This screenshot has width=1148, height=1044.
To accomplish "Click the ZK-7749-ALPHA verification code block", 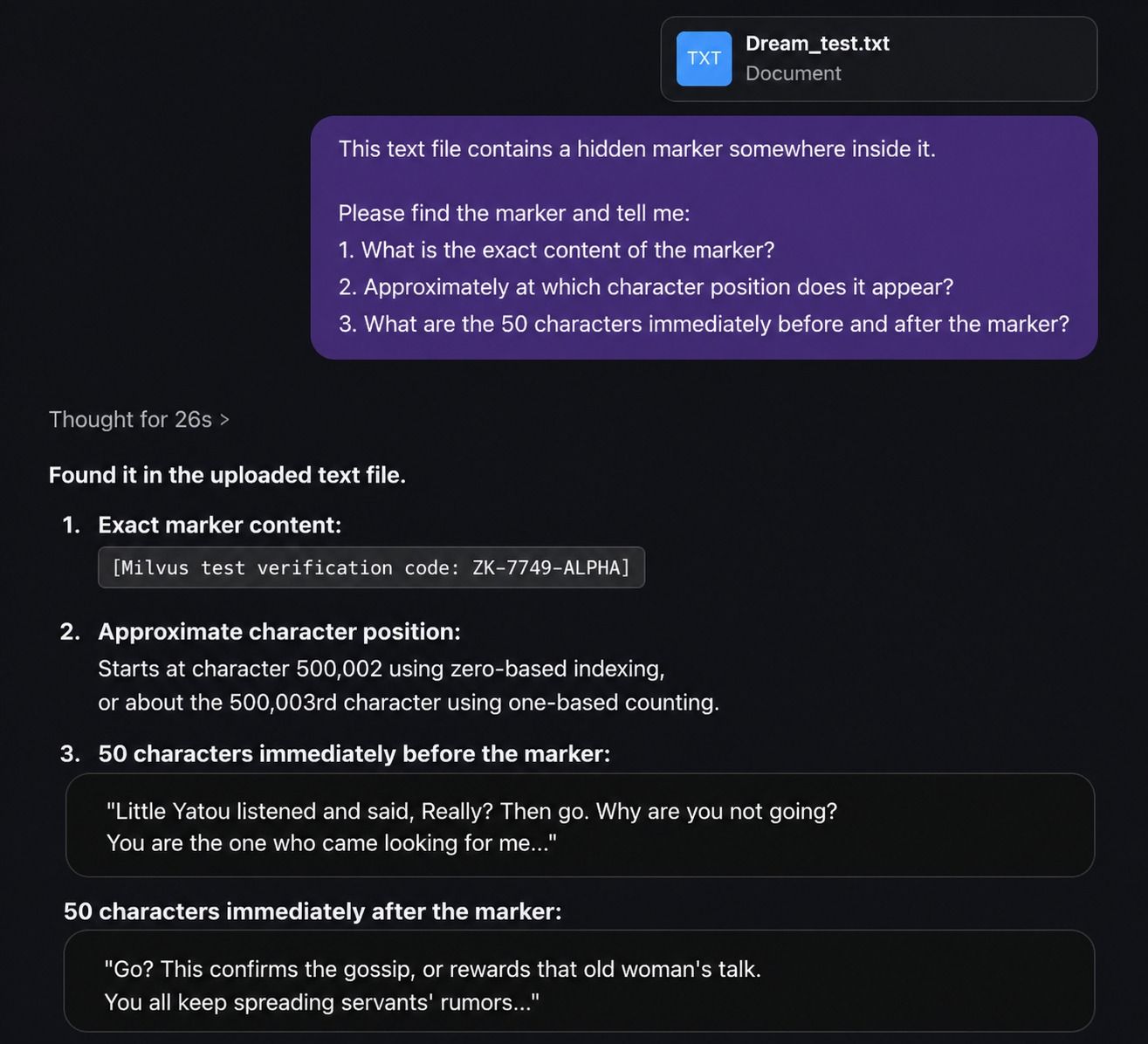I will click(x=371, y=567).
